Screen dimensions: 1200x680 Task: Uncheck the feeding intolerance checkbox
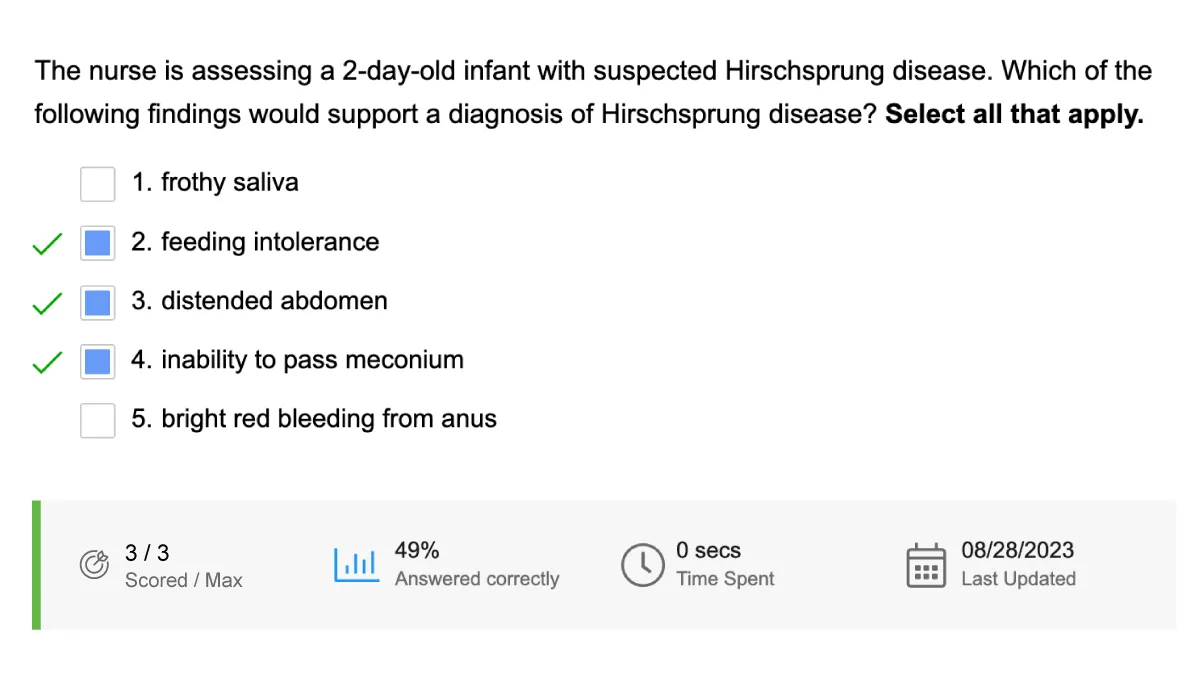coord(97,243)
